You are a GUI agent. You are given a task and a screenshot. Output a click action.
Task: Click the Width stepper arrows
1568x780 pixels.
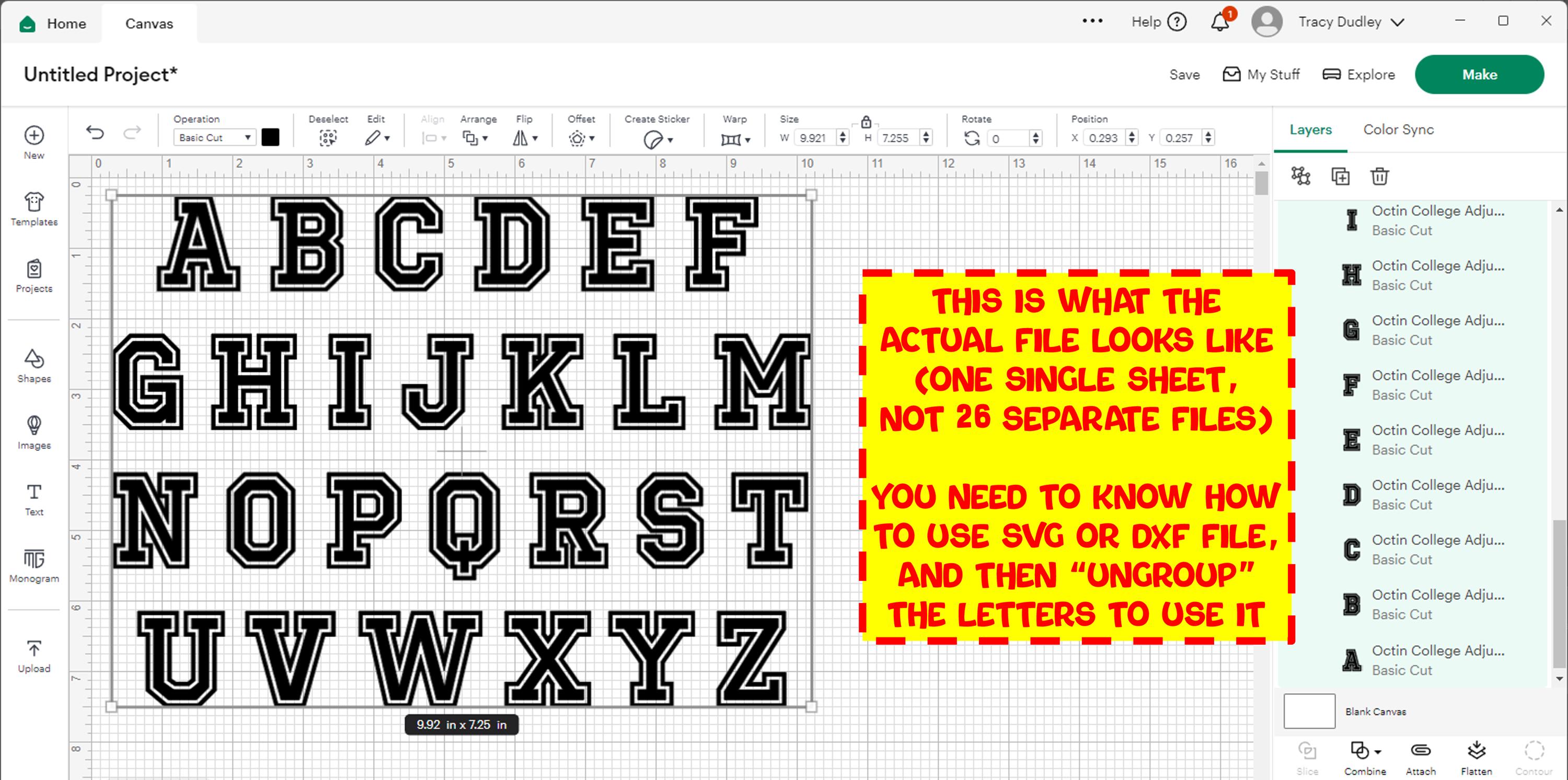[x=843, y=138]
